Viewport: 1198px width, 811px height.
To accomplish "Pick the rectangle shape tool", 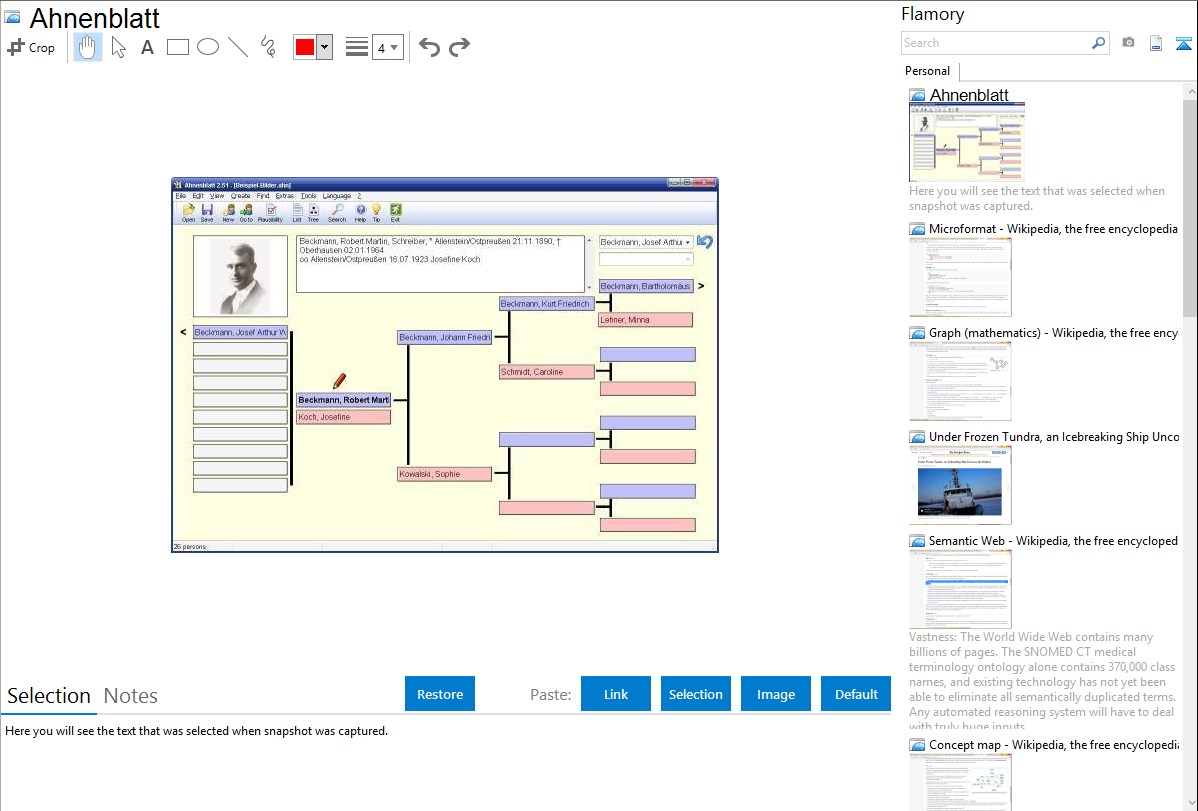I will coord(177,47).
